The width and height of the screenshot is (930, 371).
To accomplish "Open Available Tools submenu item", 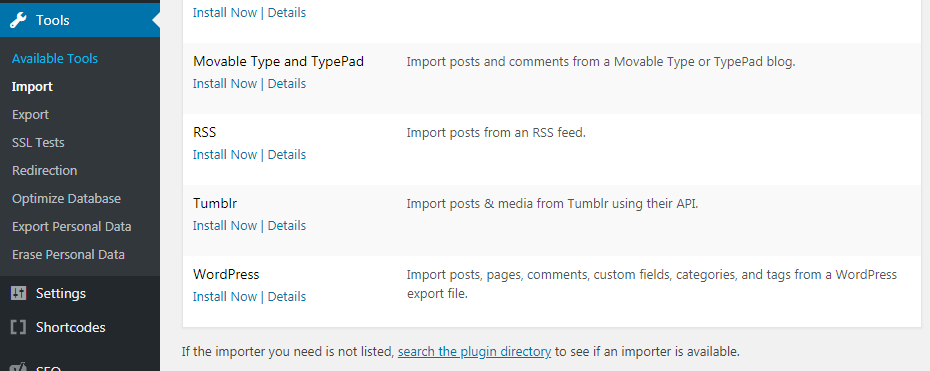I will (x=55, y=59).
